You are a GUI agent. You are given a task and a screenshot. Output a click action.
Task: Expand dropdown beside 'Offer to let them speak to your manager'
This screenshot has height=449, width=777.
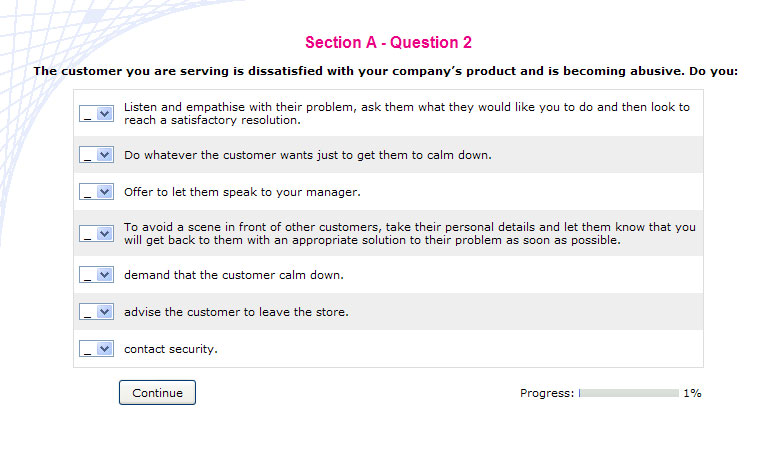(x=97, y=191)
